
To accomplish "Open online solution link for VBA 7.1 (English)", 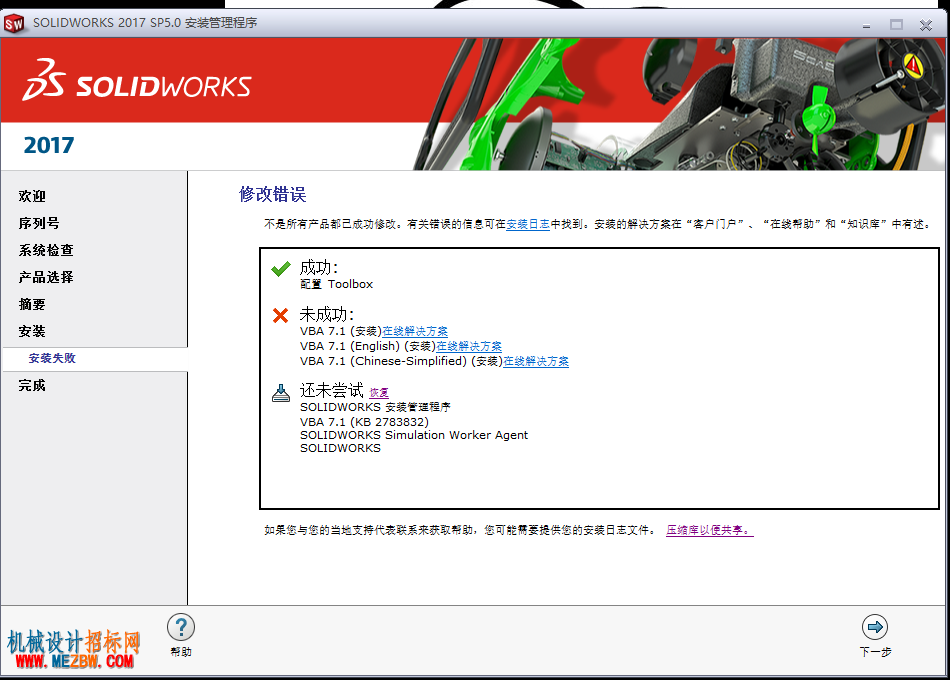I will 469,346.
